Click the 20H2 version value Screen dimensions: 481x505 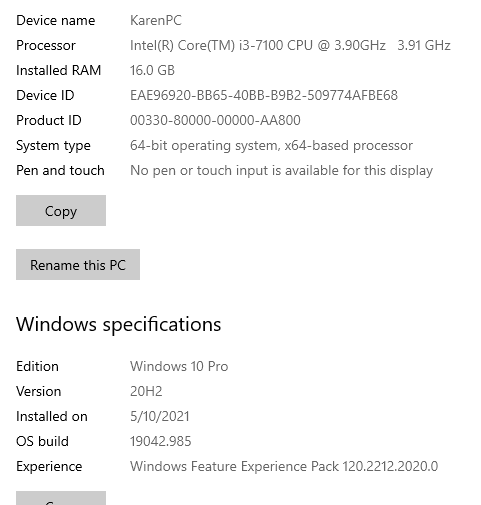tap(146, 391)
